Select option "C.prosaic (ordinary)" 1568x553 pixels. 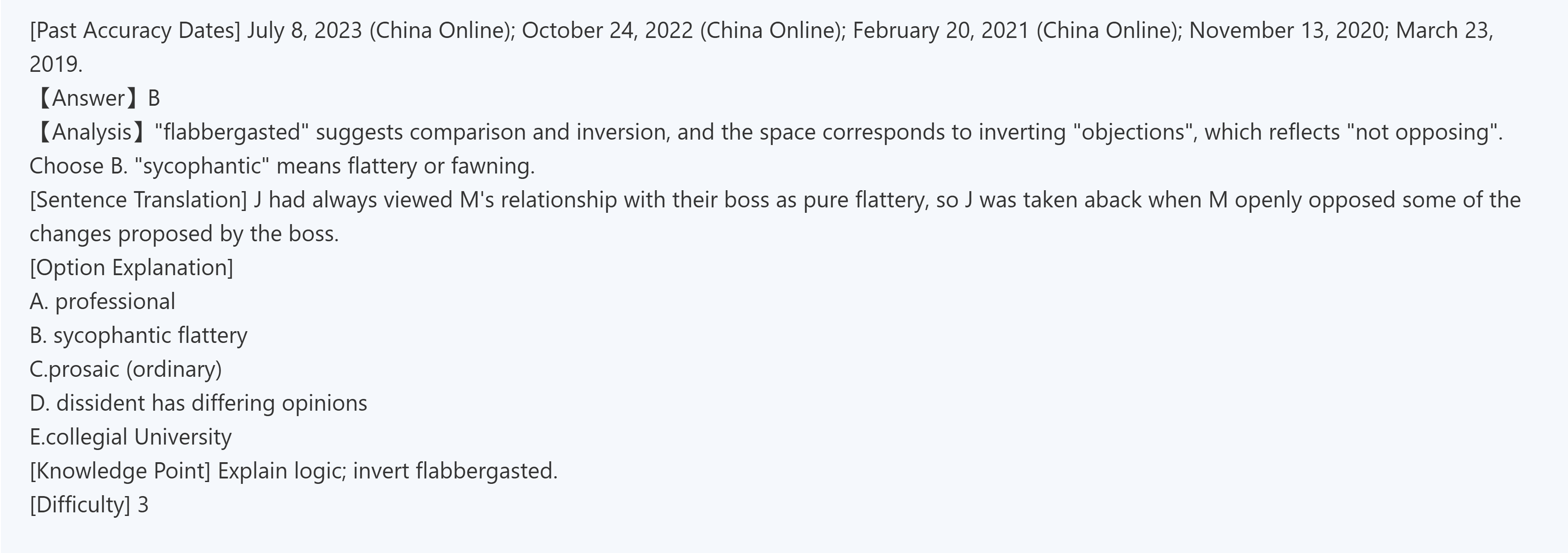pos(125,369)
